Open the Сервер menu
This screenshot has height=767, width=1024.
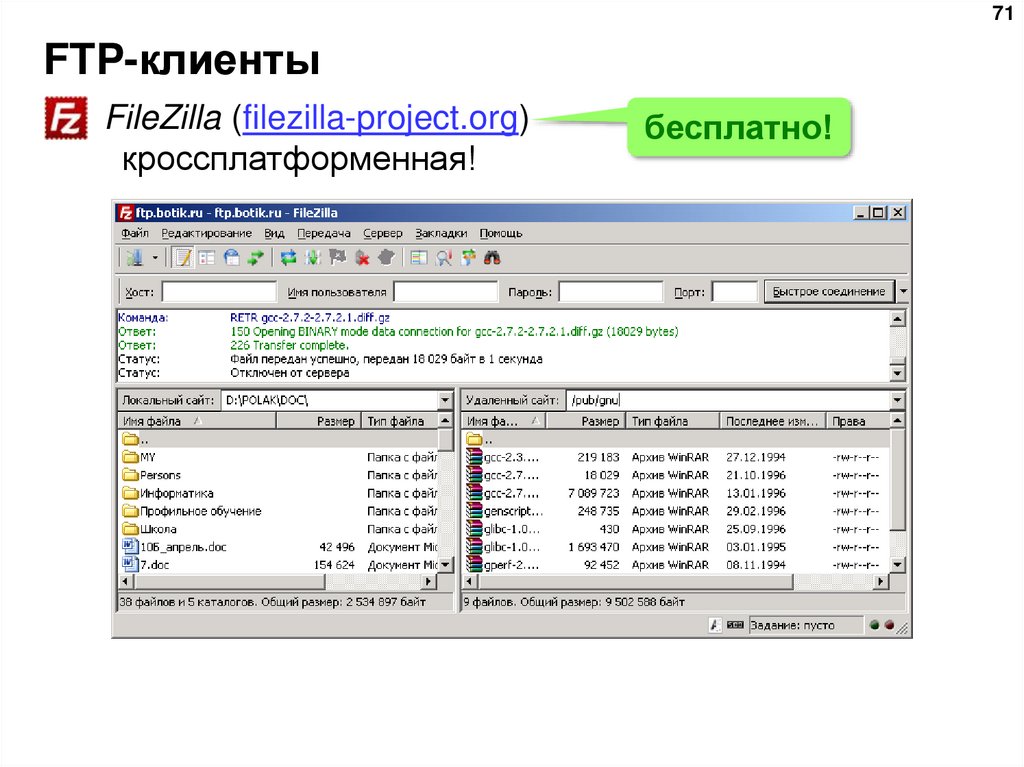click(383, 233)
